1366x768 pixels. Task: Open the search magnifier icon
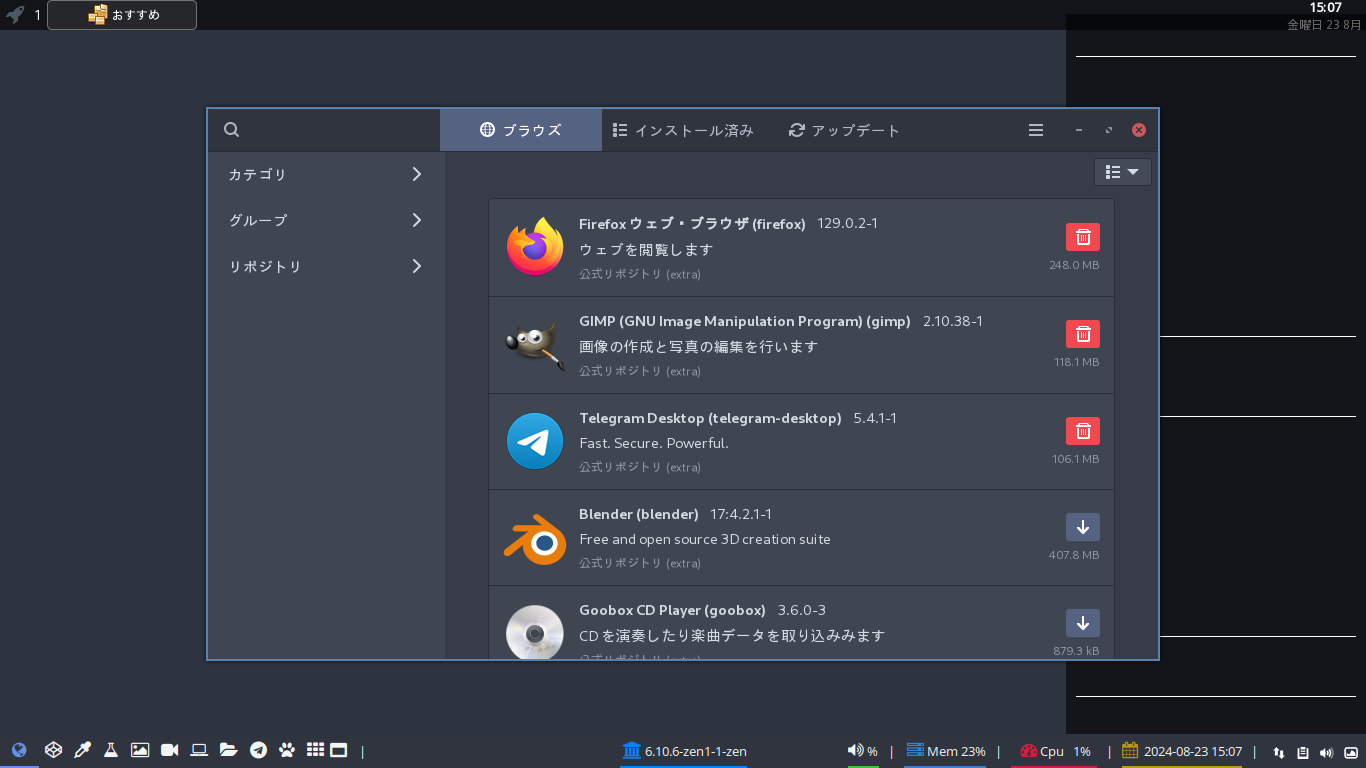pos(231,130)
